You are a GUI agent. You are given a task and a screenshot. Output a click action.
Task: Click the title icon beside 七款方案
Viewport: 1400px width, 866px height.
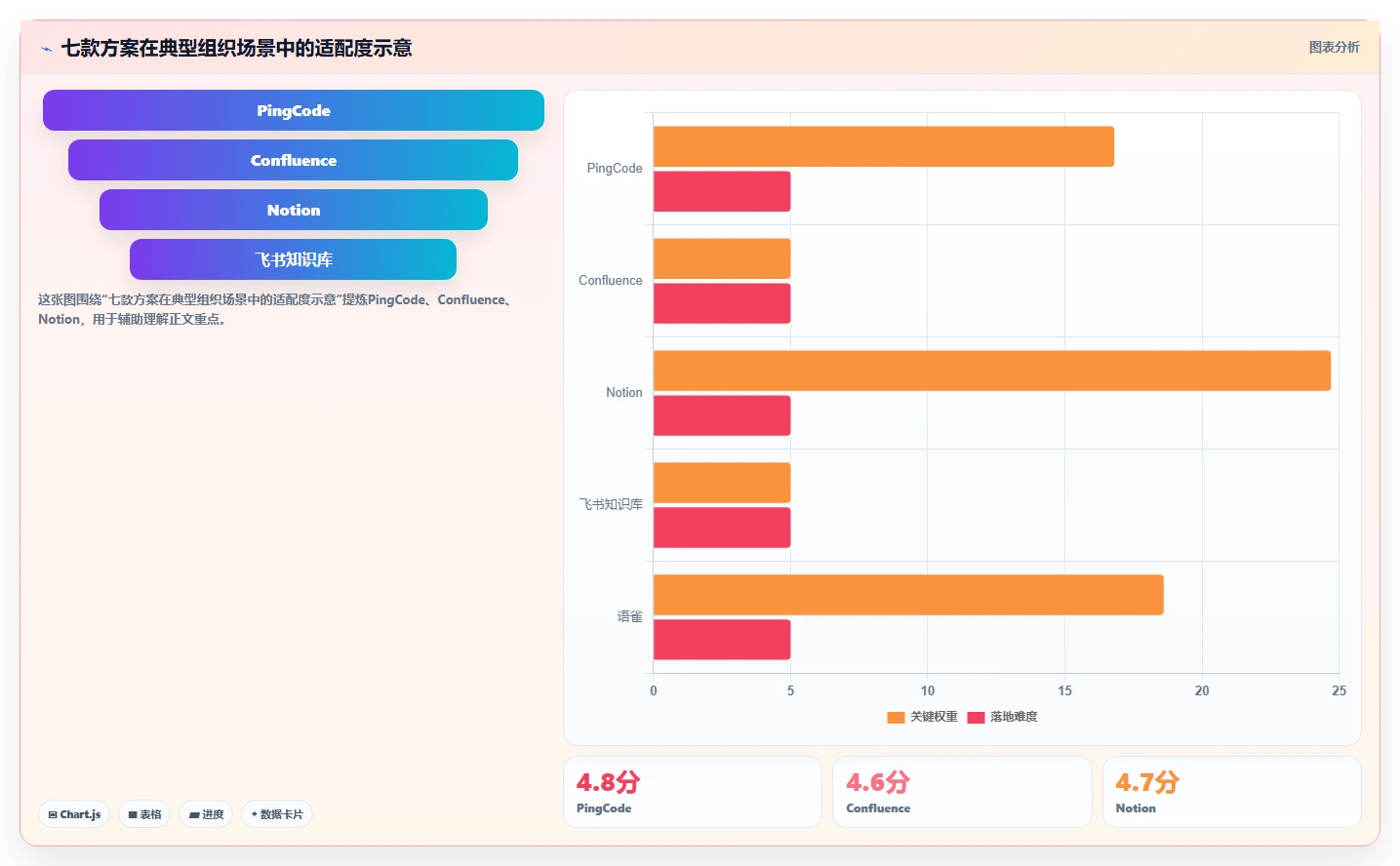[x=46, y=49]
